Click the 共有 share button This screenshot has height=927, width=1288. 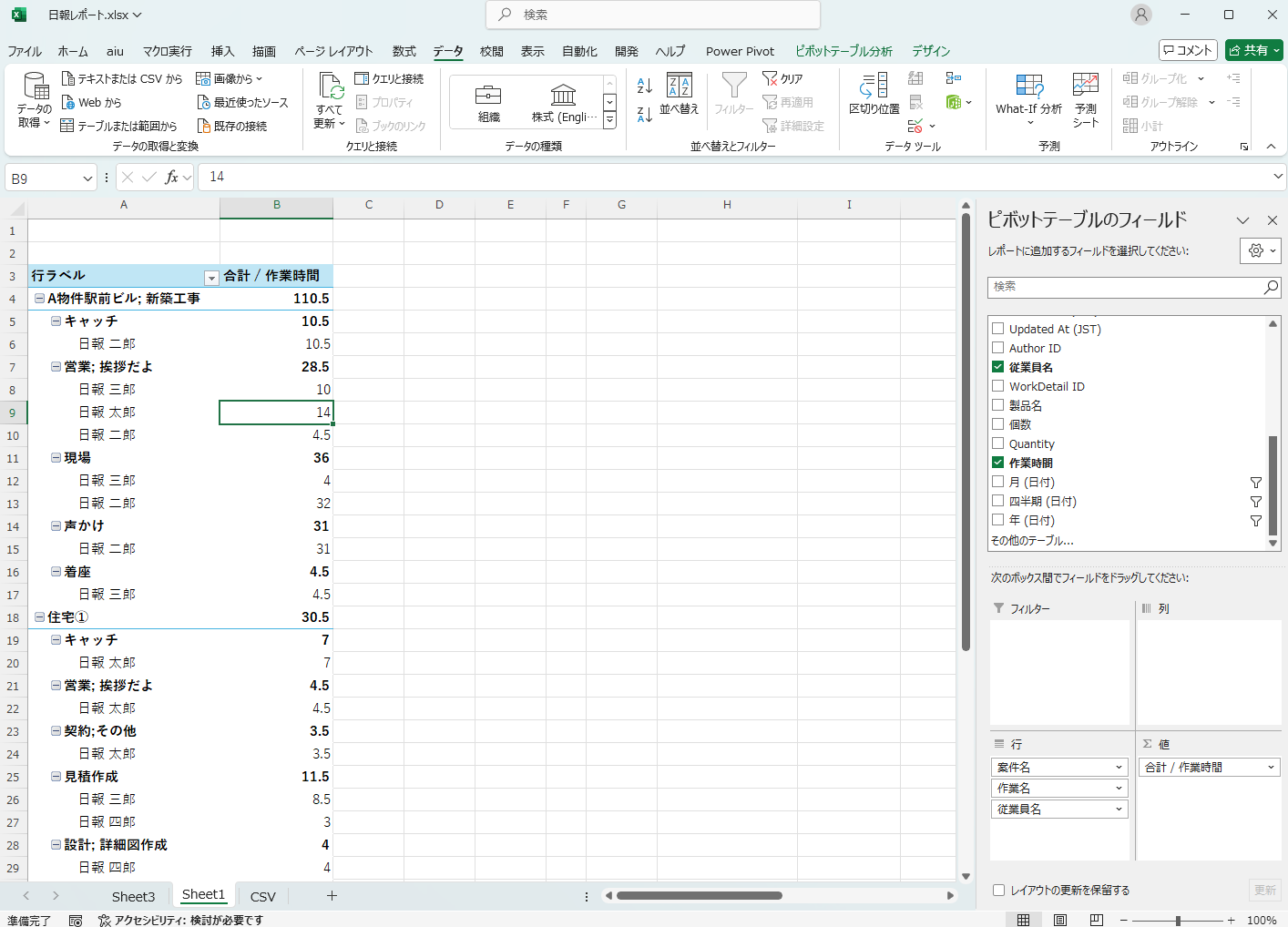tap(1254, 50)
